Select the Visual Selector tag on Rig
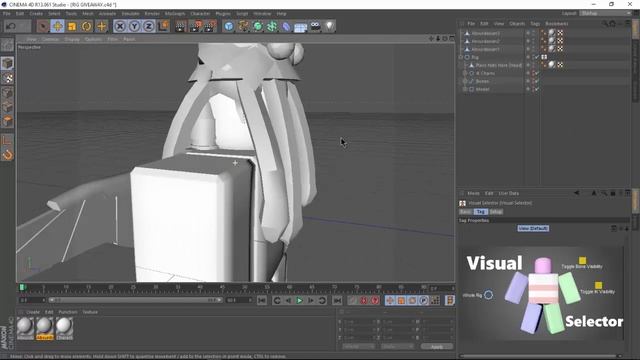640x360 pixels. coord(544,57)
